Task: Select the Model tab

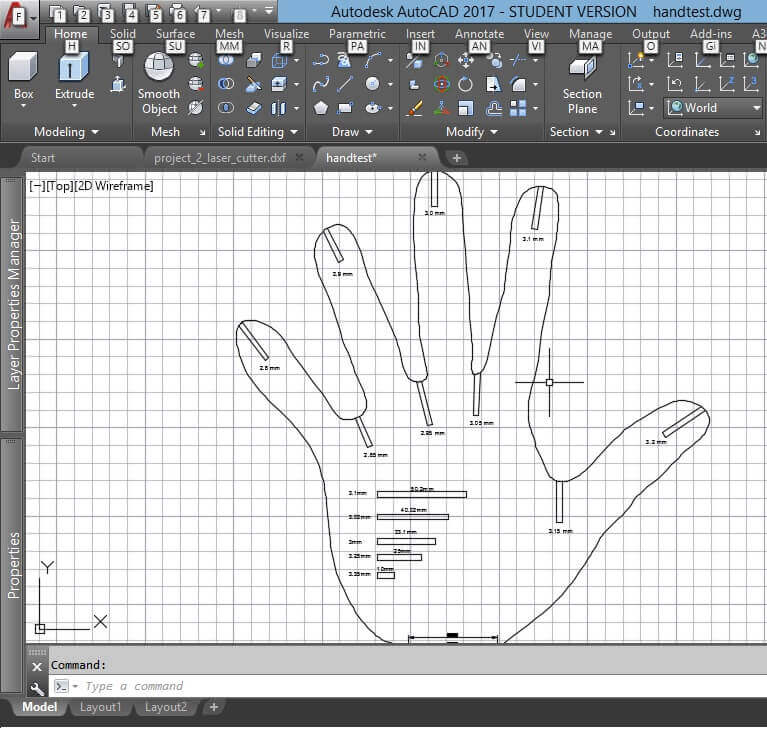Action: click(x=40, y=708)
